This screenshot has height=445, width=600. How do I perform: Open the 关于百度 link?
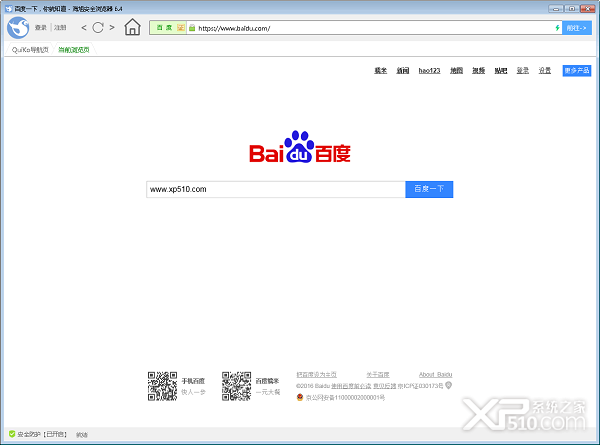tap(378, 374)
